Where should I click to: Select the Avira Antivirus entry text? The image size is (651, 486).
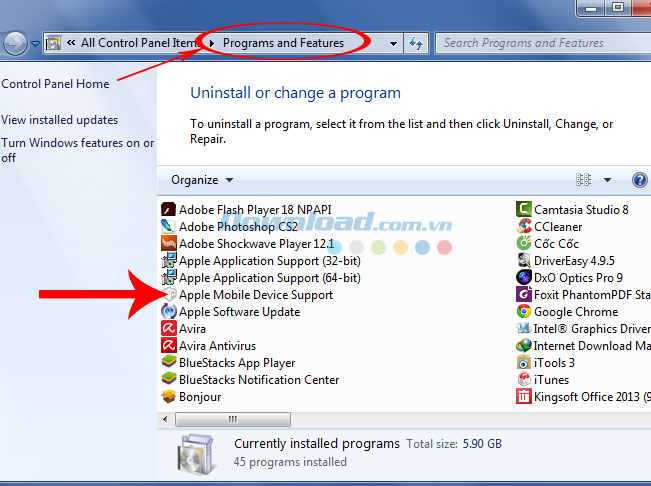217,346
